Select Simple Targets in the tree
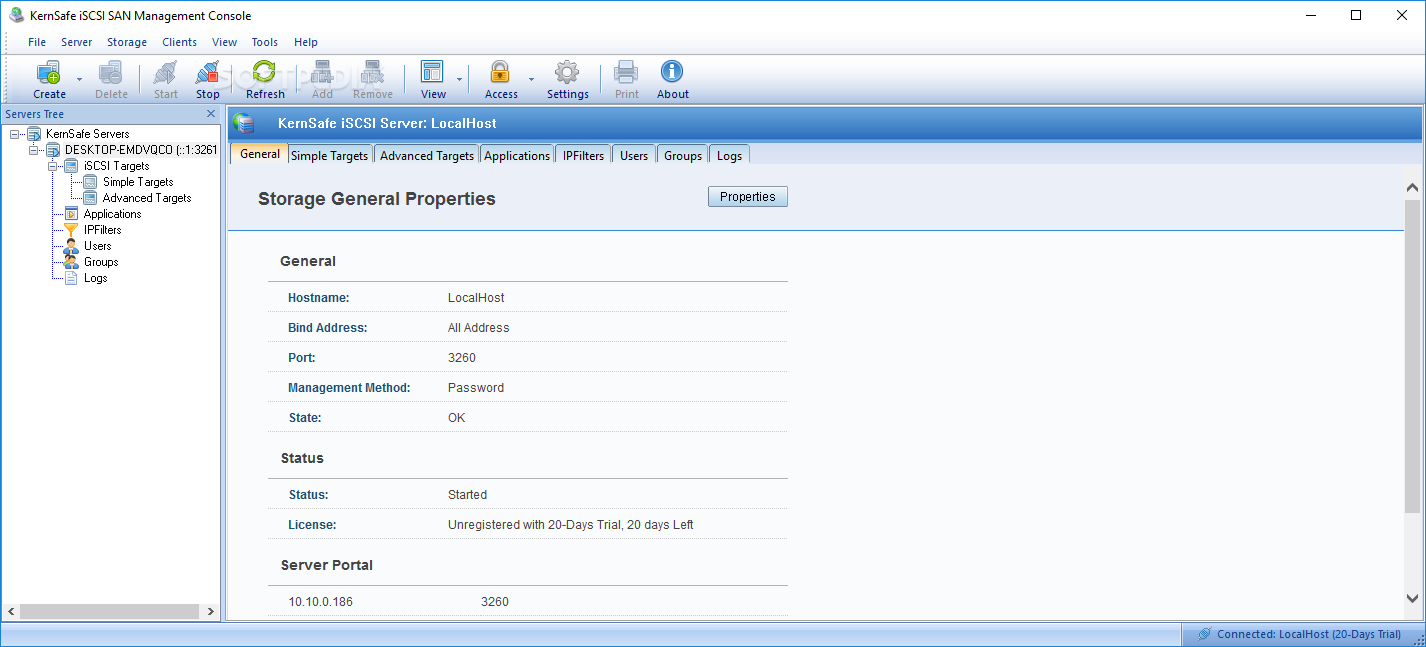Viewport: 1426px width, 647px height. (x=138, y=182)
